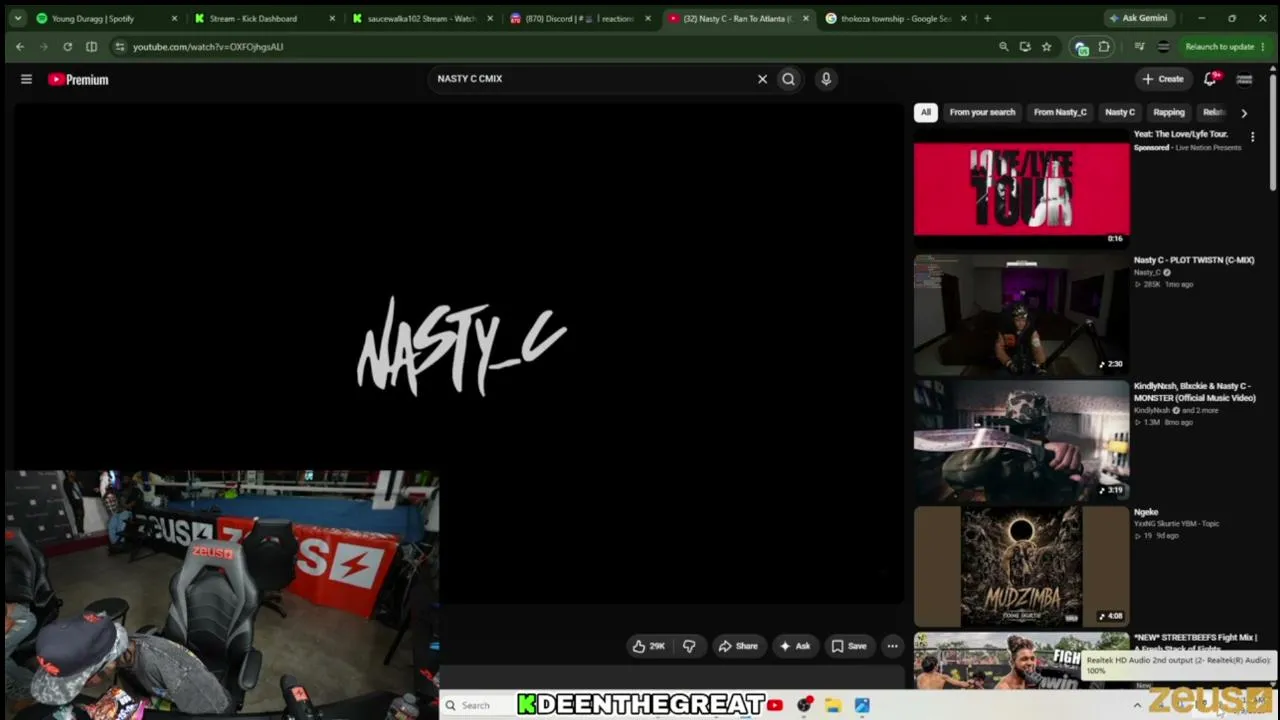The image size is (1280, 720).
Task: Bookmark this page with the star
Action: coord(1046,47)
